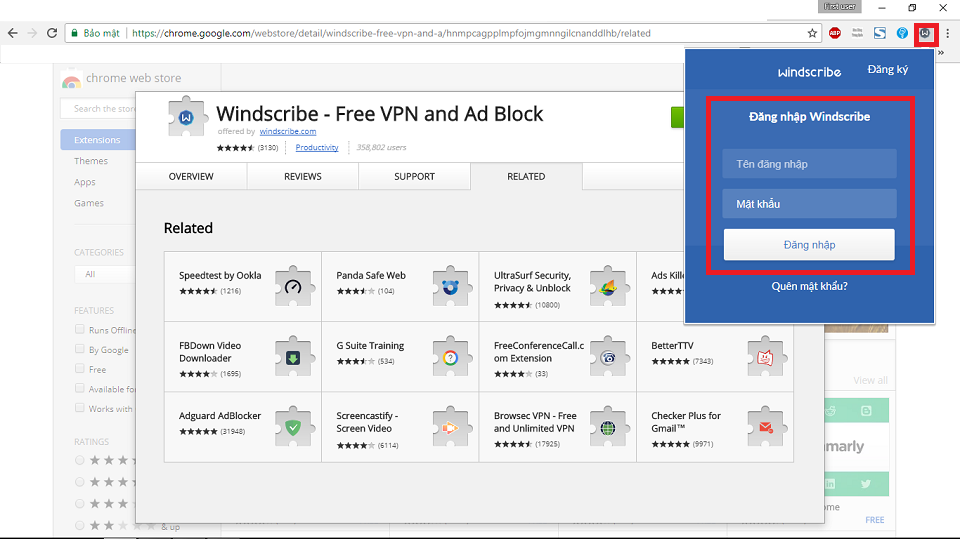Click the chrome web store rainbow logo
This screenshot has width=960, height=539.
coord(71,79)
